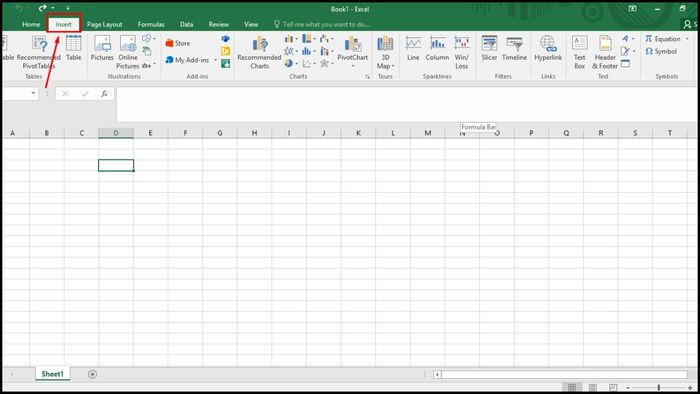The width and height of the screenshot is (700, 394).
Task: Insert a Surface or Radar chart
Action: (x=326, y=64)
